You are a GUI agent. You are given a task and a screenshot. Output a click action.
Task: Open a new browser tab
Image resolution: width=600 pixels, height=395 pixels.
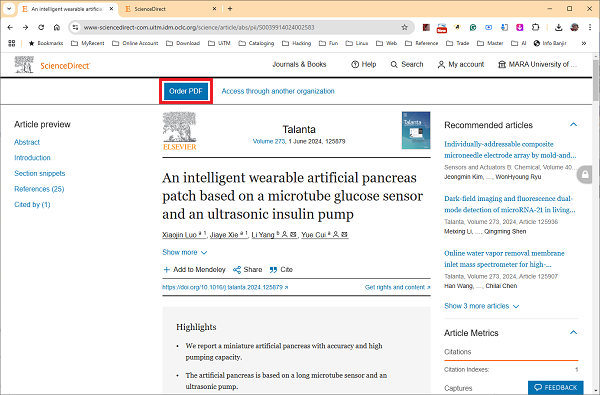point(230,8)
